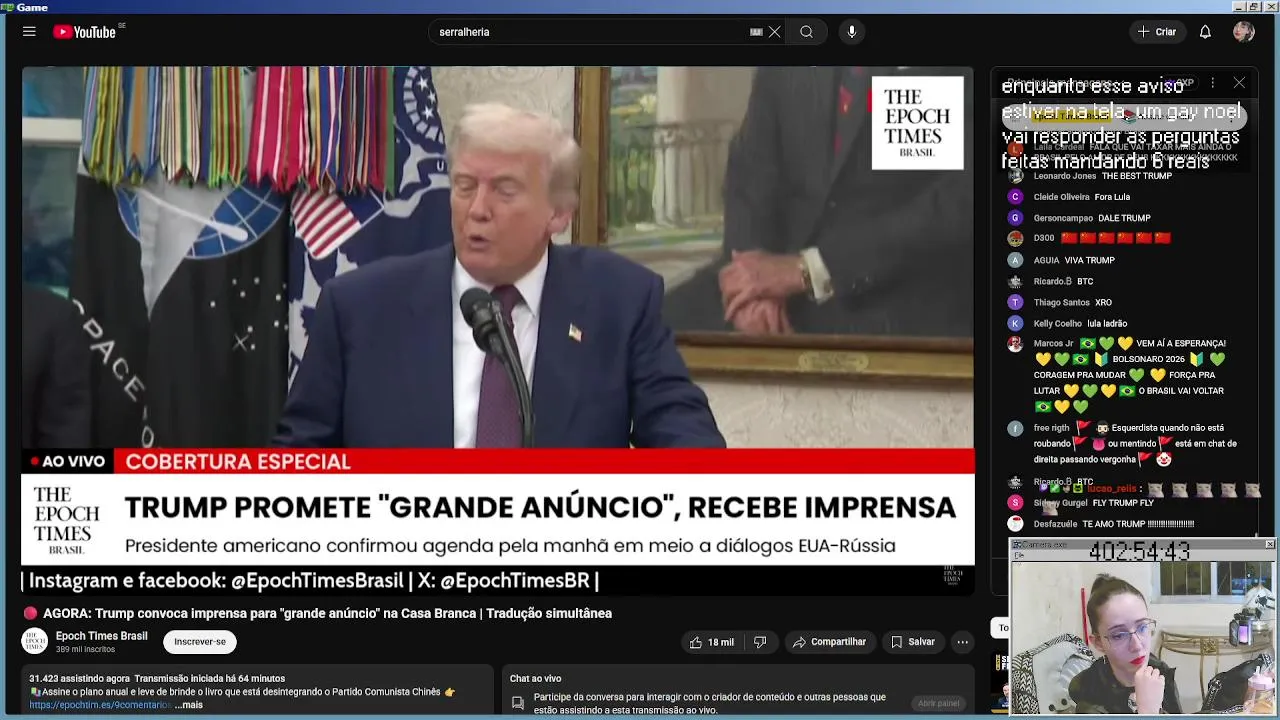This screenshot has height=720, width=1280.
Task: Click Cleide Oliveira's avatar in chat
Action: [1015, 197]
